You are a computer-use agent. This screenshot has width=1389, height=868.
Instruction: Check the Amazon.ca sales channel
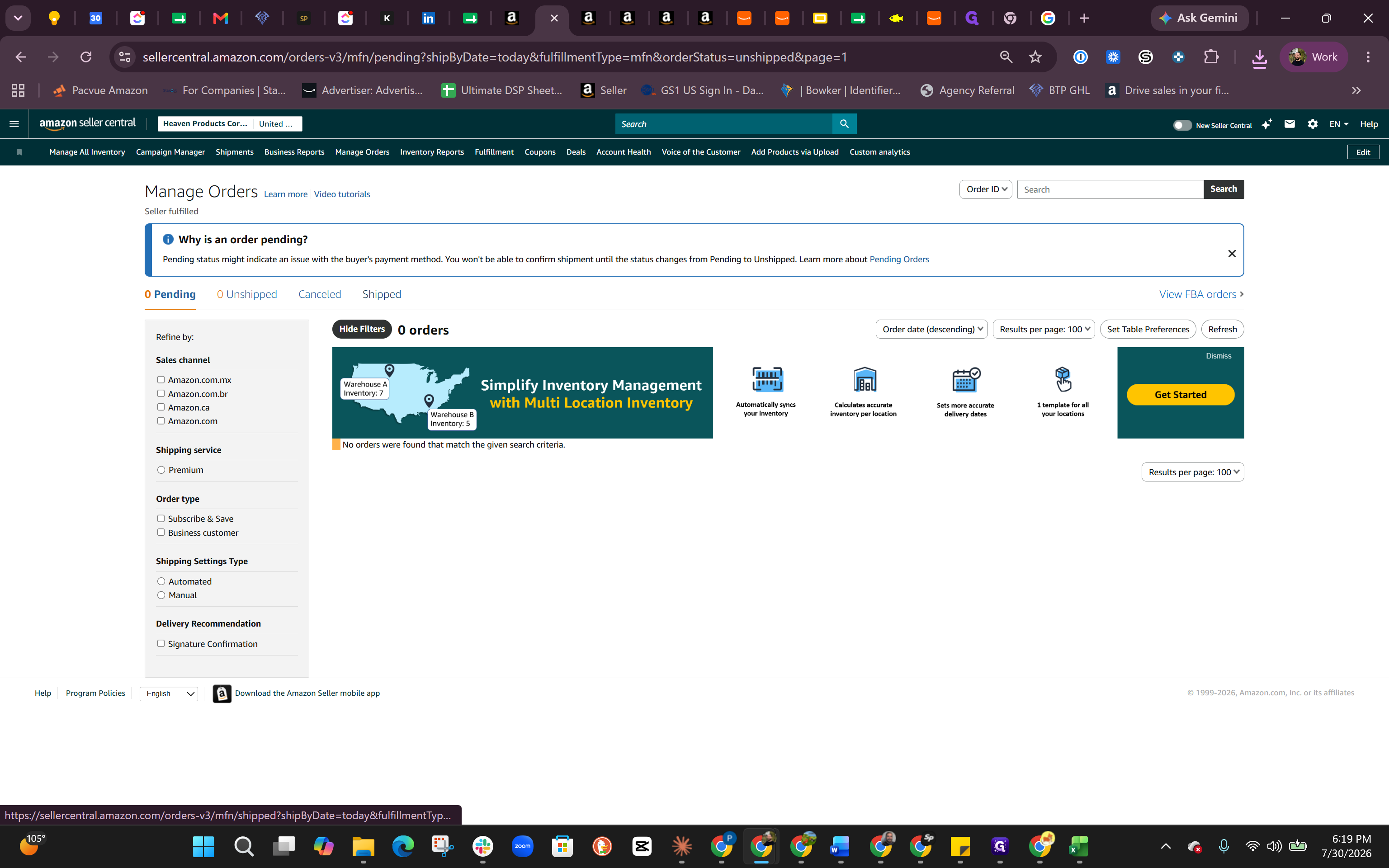pos(161,407)
